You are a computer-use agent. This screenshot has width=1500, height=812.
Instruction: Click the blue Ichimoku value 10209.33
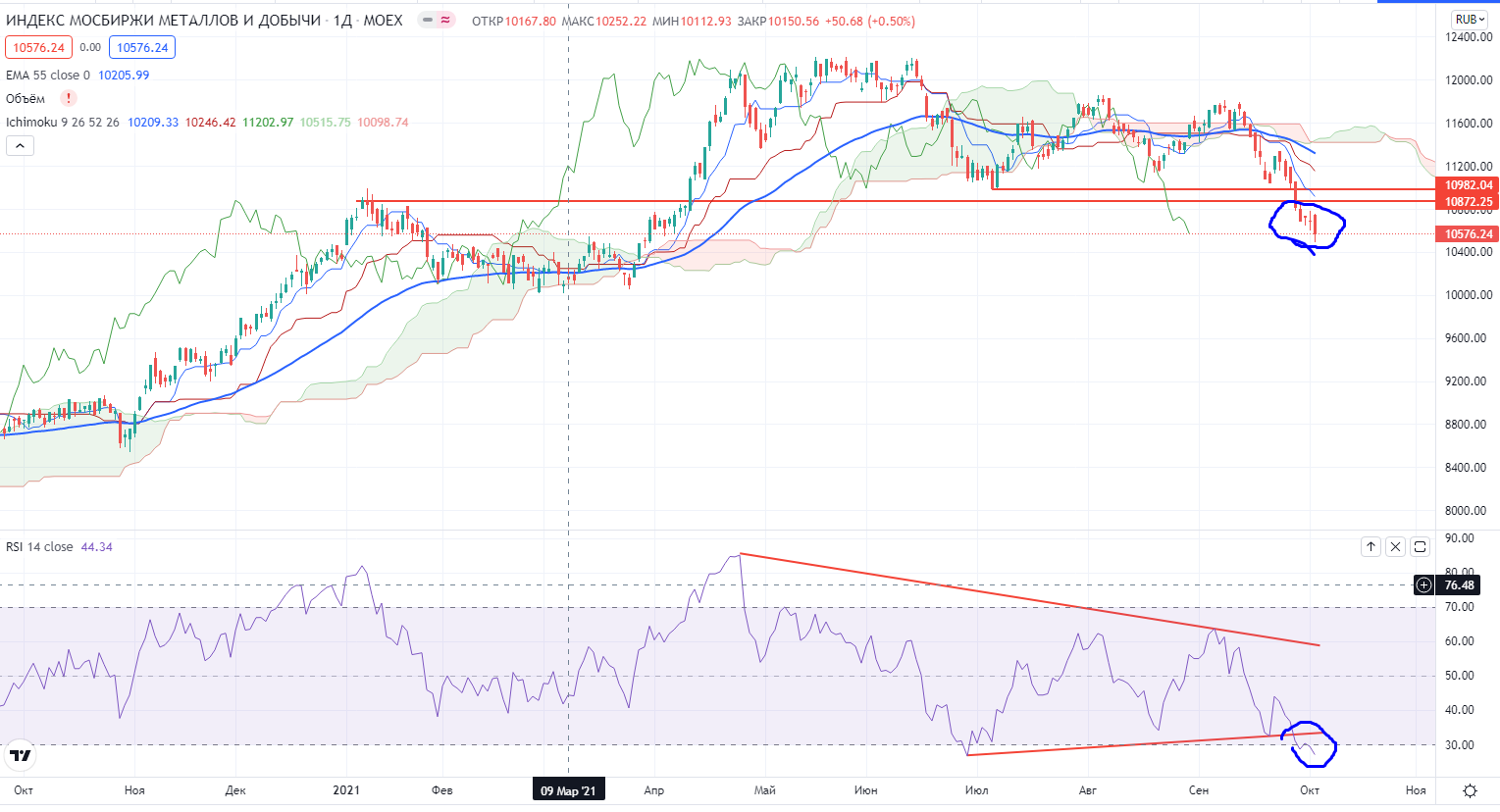153,123
